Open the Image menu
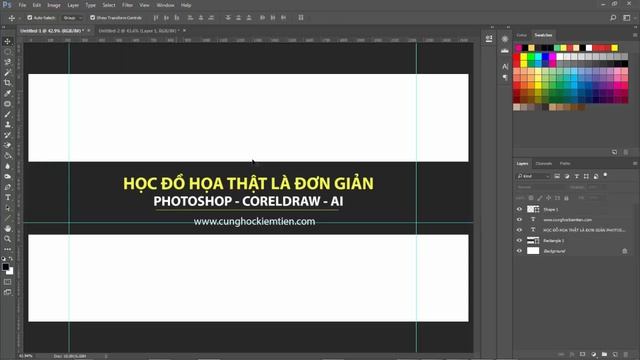Image resolution: width=640 pixels, height=360 pixels. [x=54, y=5]
